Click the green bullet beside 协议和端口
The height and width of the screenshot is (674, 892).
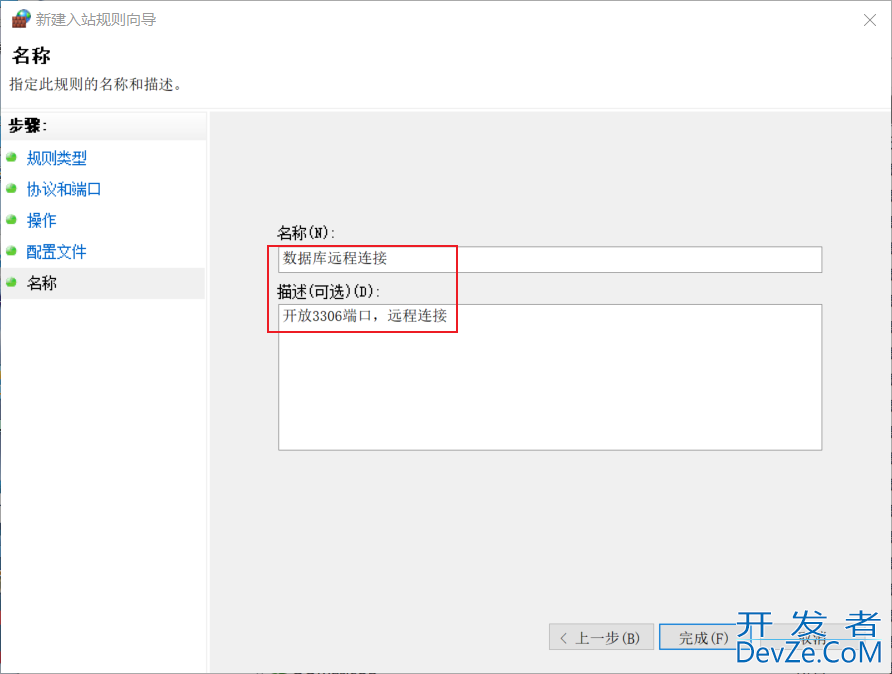coord(11,188)
